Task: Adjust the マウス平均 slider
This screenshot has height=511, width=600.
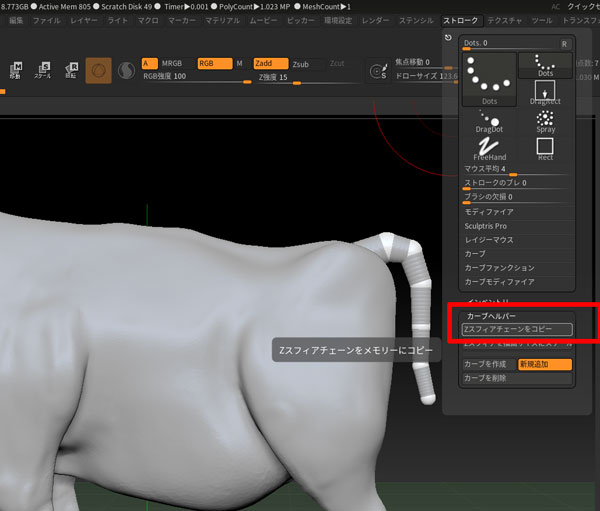Action: pyautogui.click(x=517, y=170)
